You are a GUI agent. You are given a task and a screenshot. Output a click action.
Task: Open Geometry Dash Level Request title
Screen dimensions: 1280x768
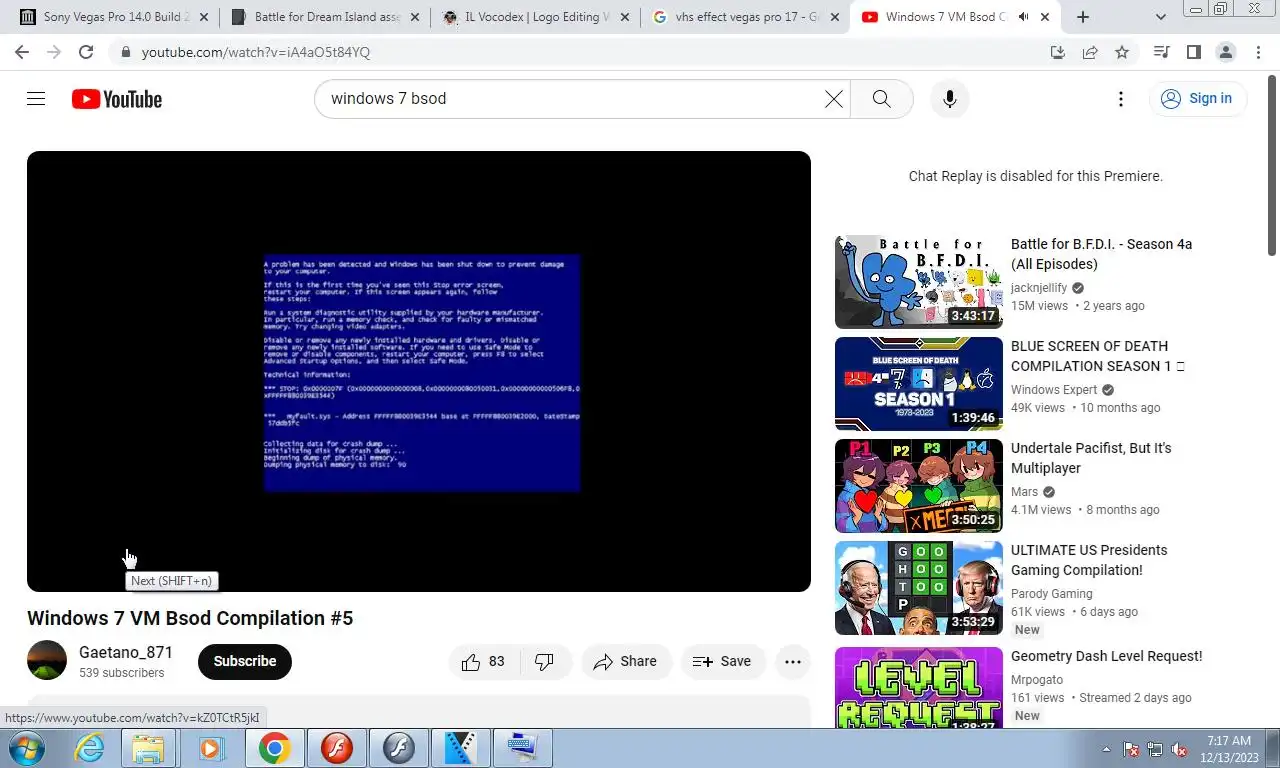[1106, 656]
